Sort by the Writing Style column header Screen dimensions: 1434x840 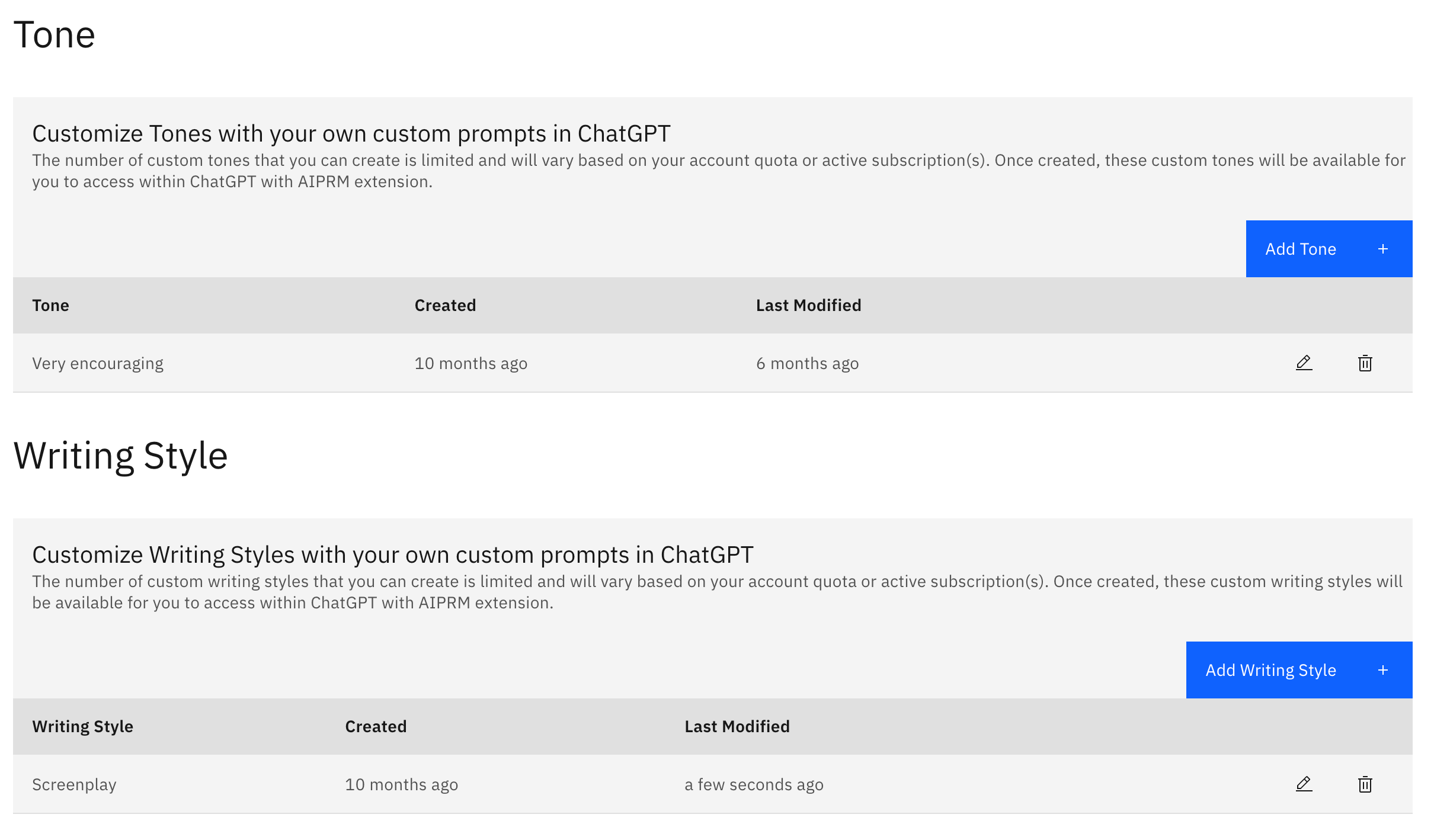tap(82, 726)
